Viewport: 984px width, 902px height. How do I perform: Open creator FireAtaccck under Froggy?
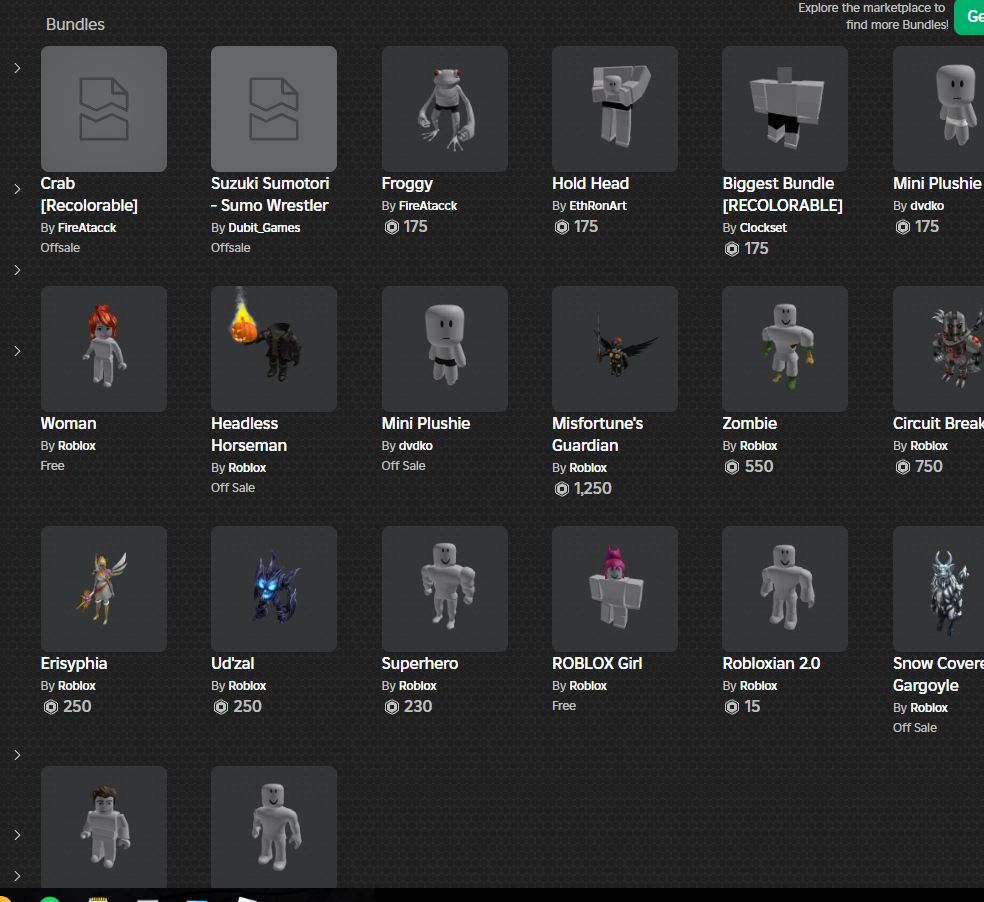[x=428, y=205]
